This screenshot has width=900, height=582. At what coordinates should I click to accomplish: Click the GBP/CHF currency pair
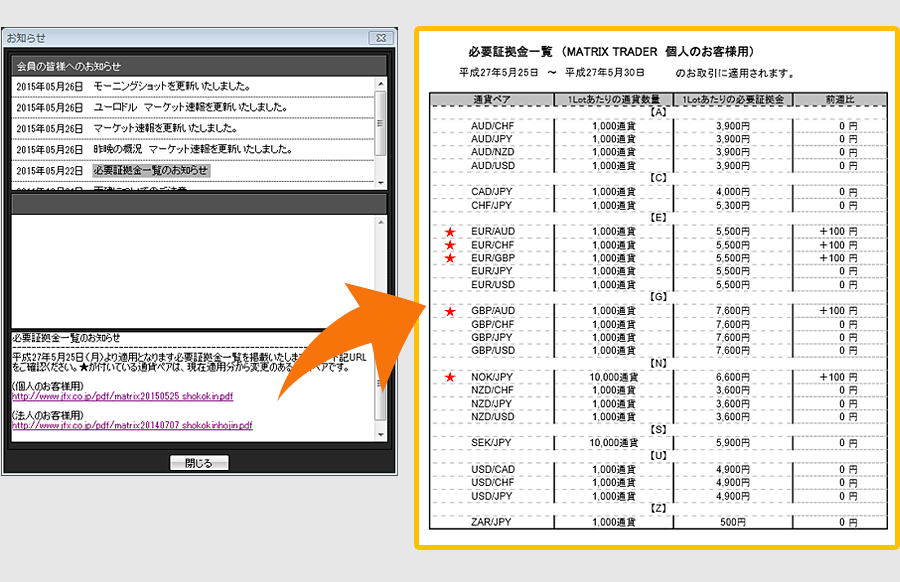492,324
